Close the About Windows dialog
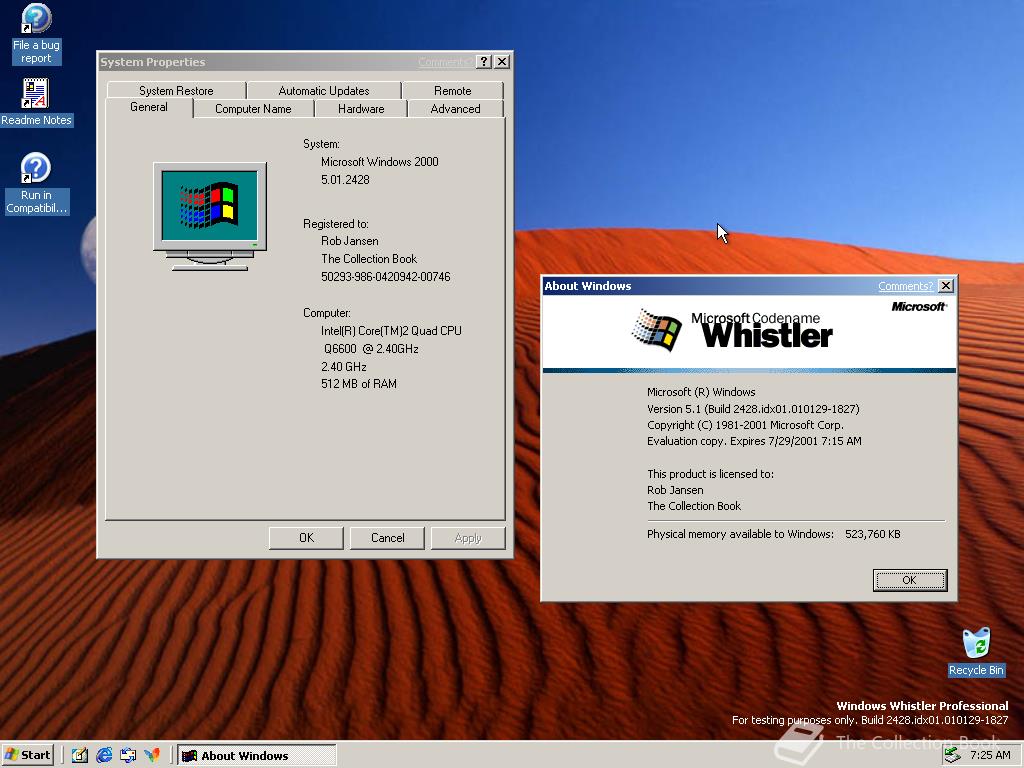The width and height of the screenshot is (1024, 768). tap(946, 285)
